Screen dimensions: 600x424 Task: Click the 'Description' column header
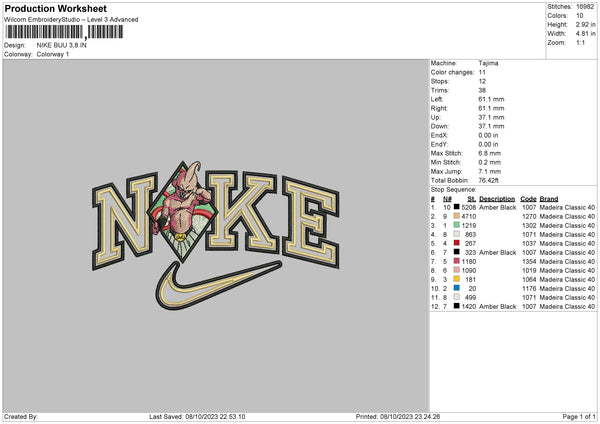[x=497, y=199]
